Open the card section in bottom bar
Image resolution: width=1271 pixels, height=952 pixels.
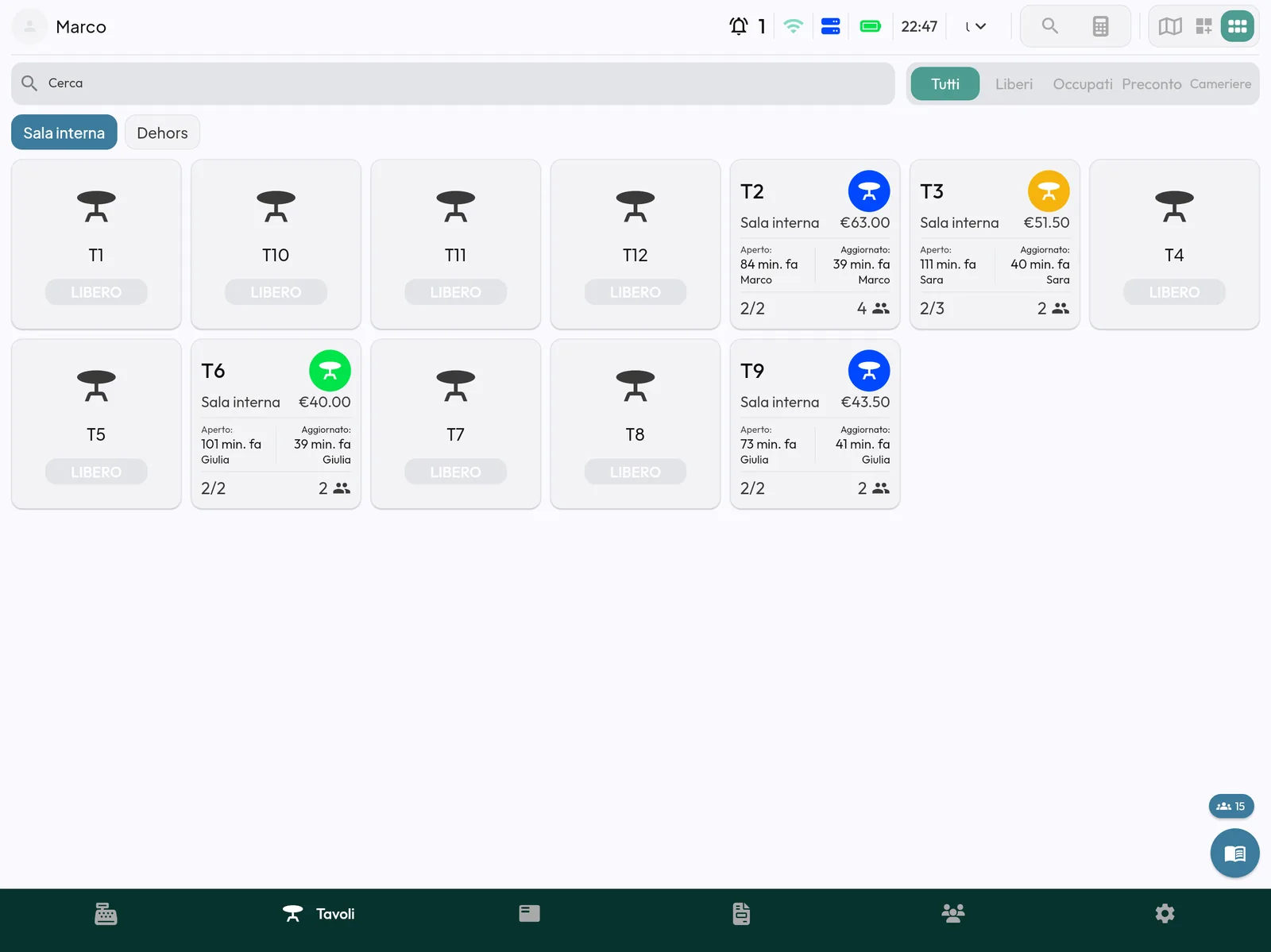(x=530, y=914)
